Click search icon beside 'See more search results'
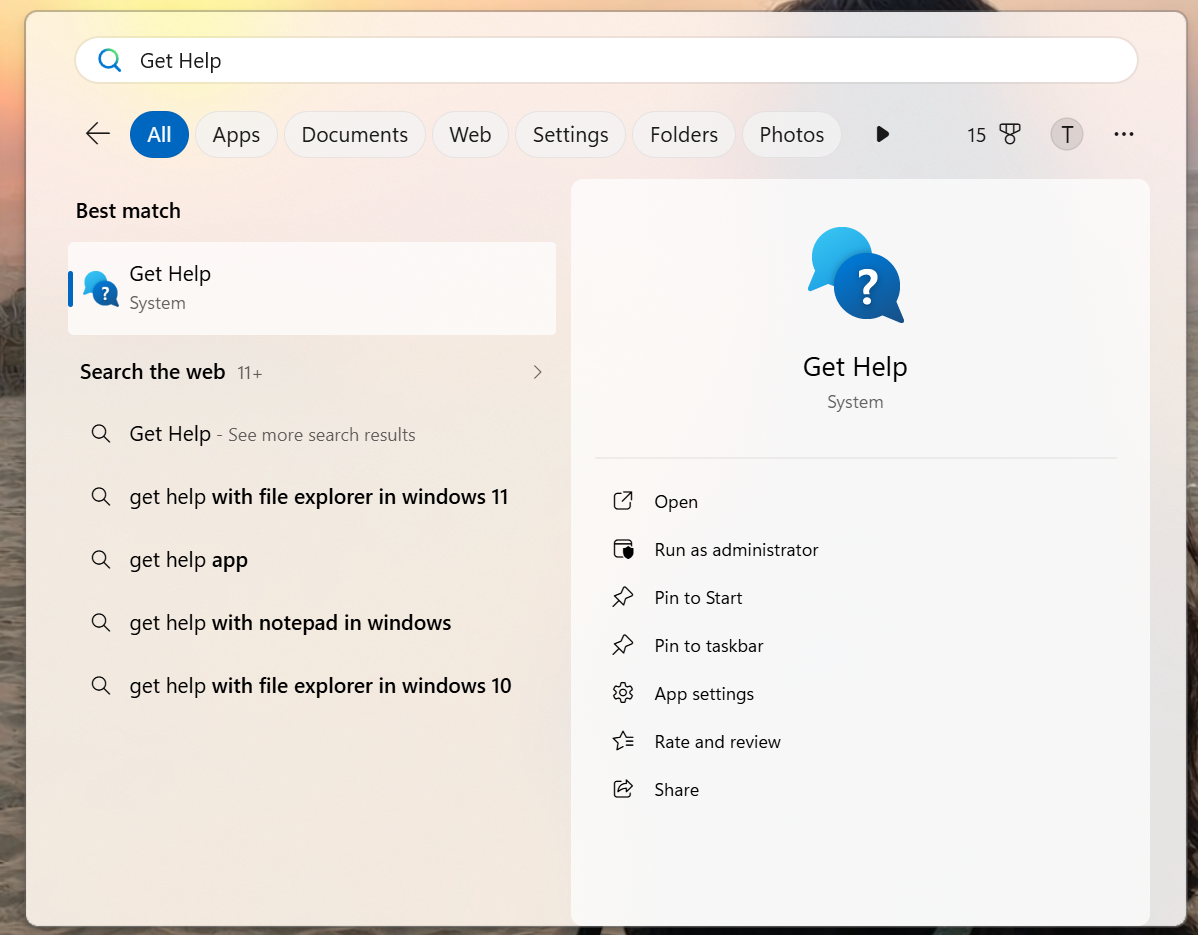1198x935 pixels. [x=101, y=434]
